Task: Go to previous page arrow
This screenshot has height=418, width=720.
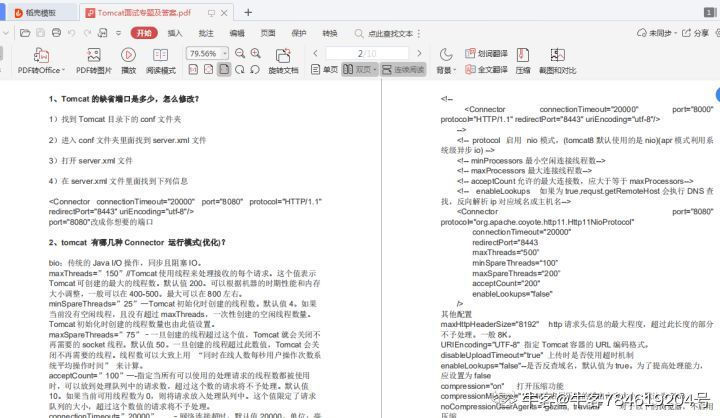Action: coord(315,53)
